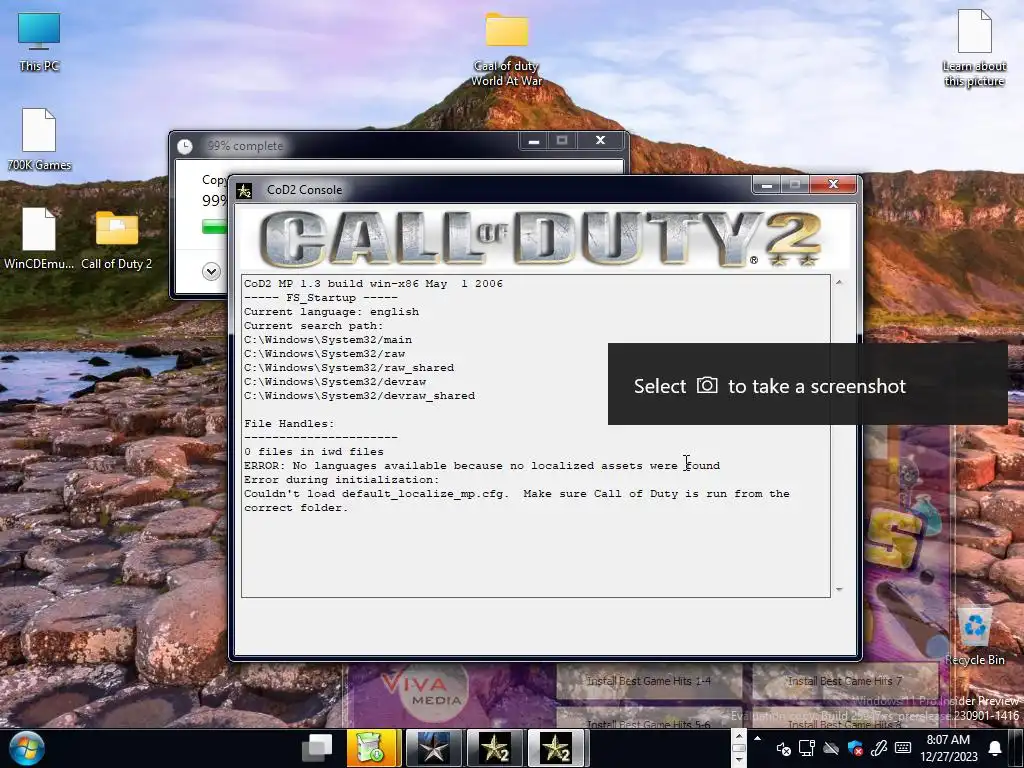Expand more details in copy dialog
The height and width of the screenshot is (768, 1024).
pyautogui.click(x=211, y=272)
